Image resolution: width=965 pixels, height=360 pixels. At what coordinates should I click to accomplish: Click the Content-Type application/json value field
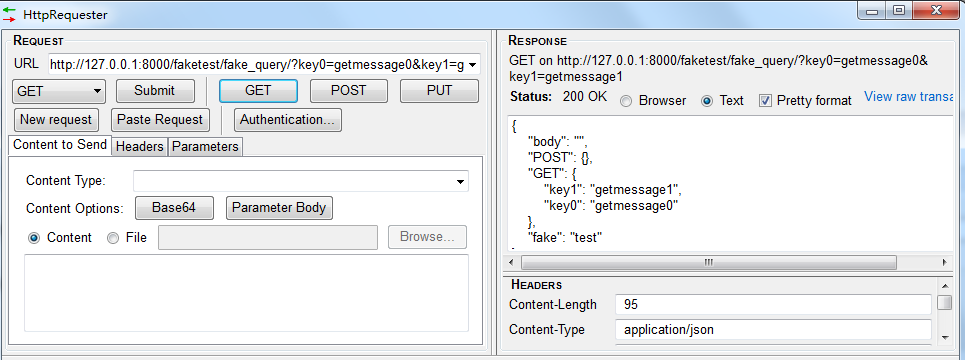(x=774, y=330)
